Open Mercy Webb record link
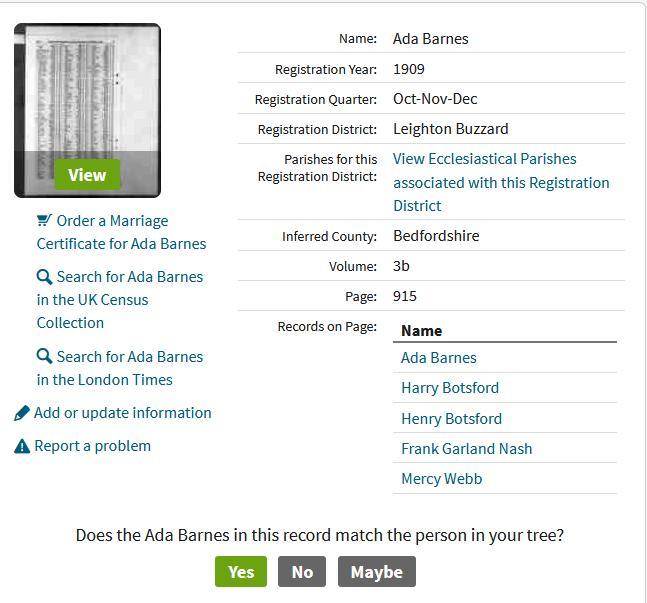647x603 pixels. click(441, 479)
